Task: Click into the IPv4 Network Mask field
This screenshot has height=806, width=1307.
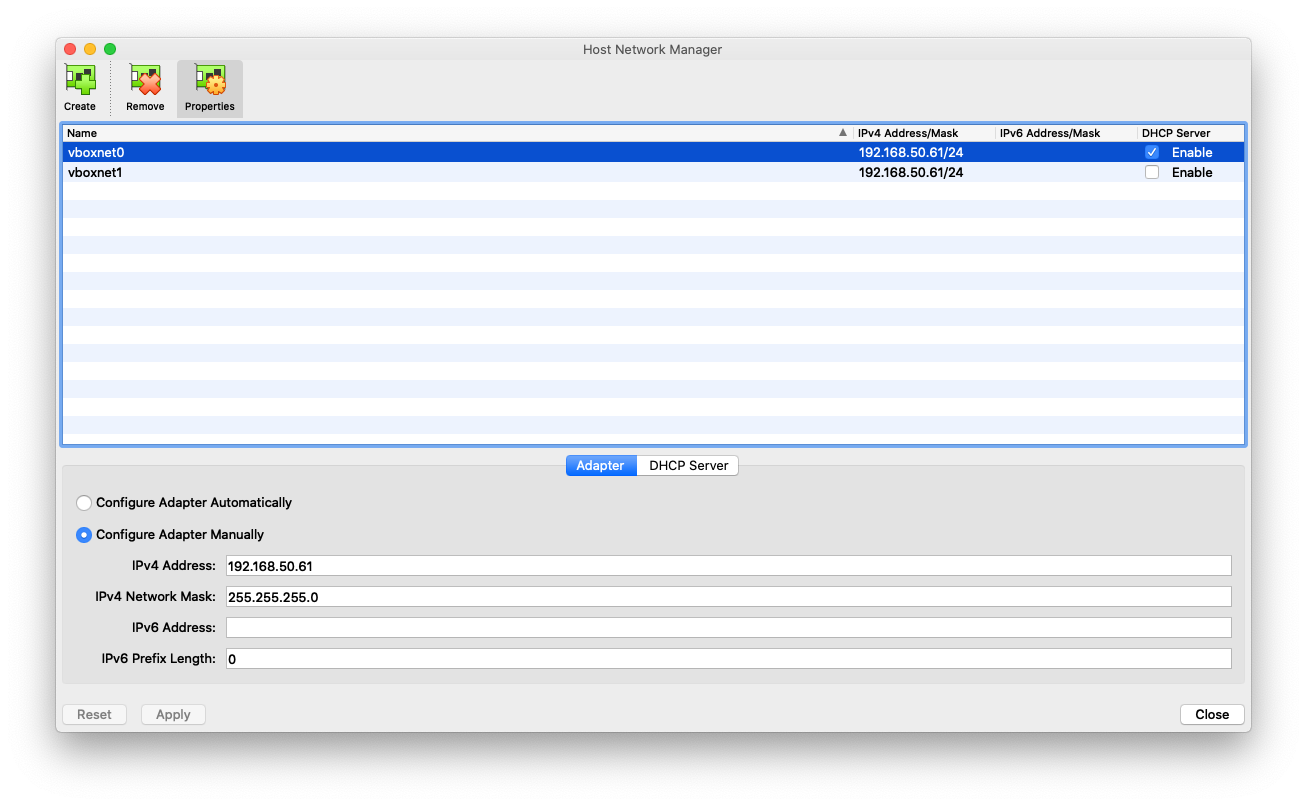Action: tap(728, 597)
